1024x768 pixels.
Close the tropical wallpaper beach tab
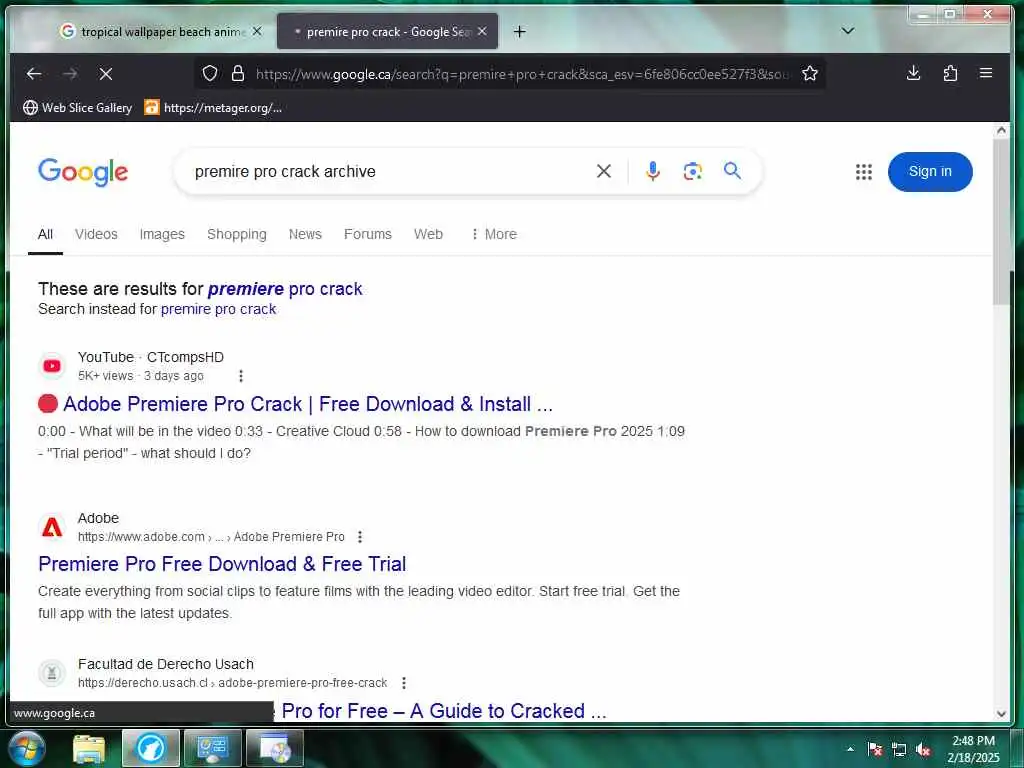point(257,31)
